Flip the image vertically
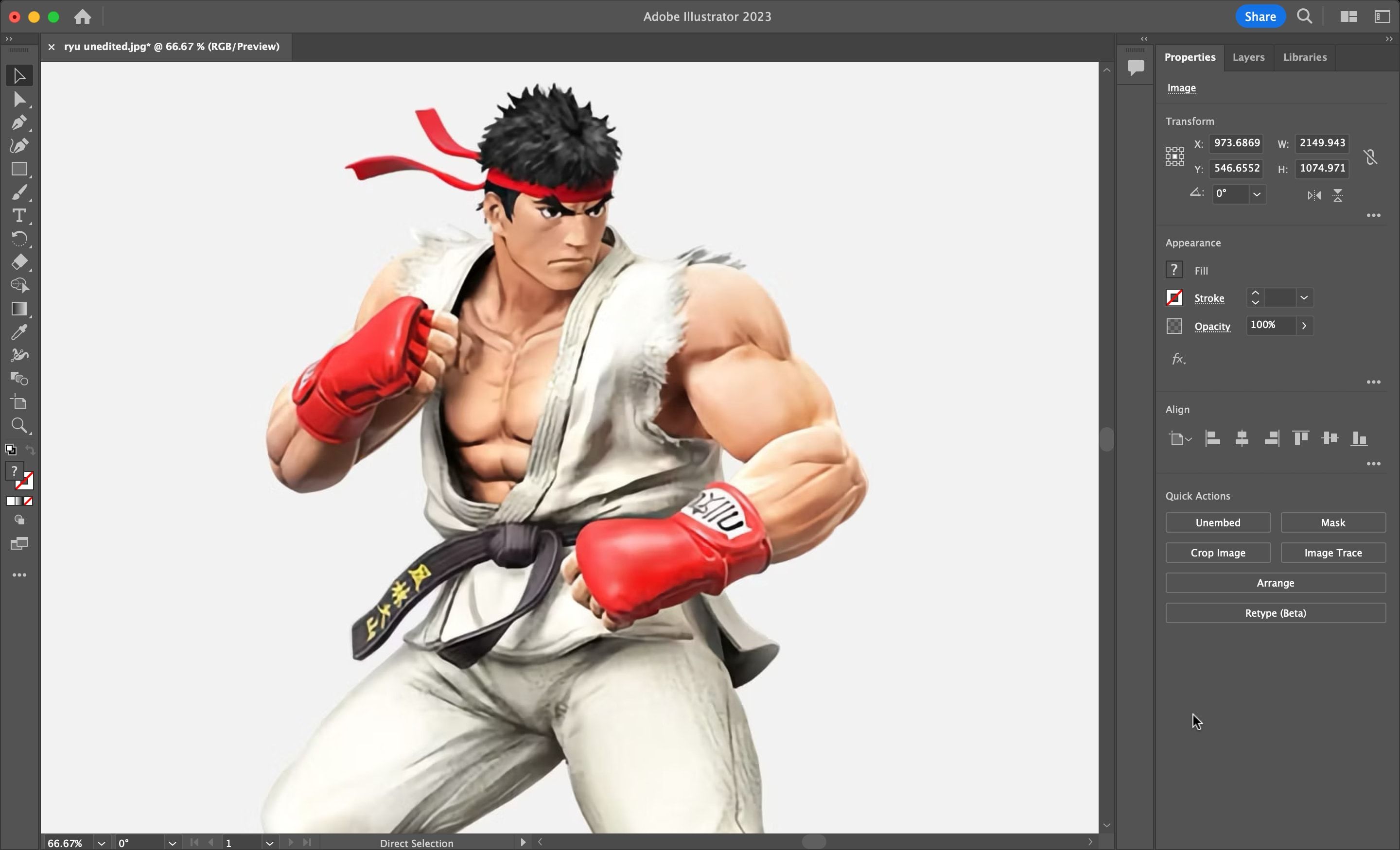 (1338, 195)
